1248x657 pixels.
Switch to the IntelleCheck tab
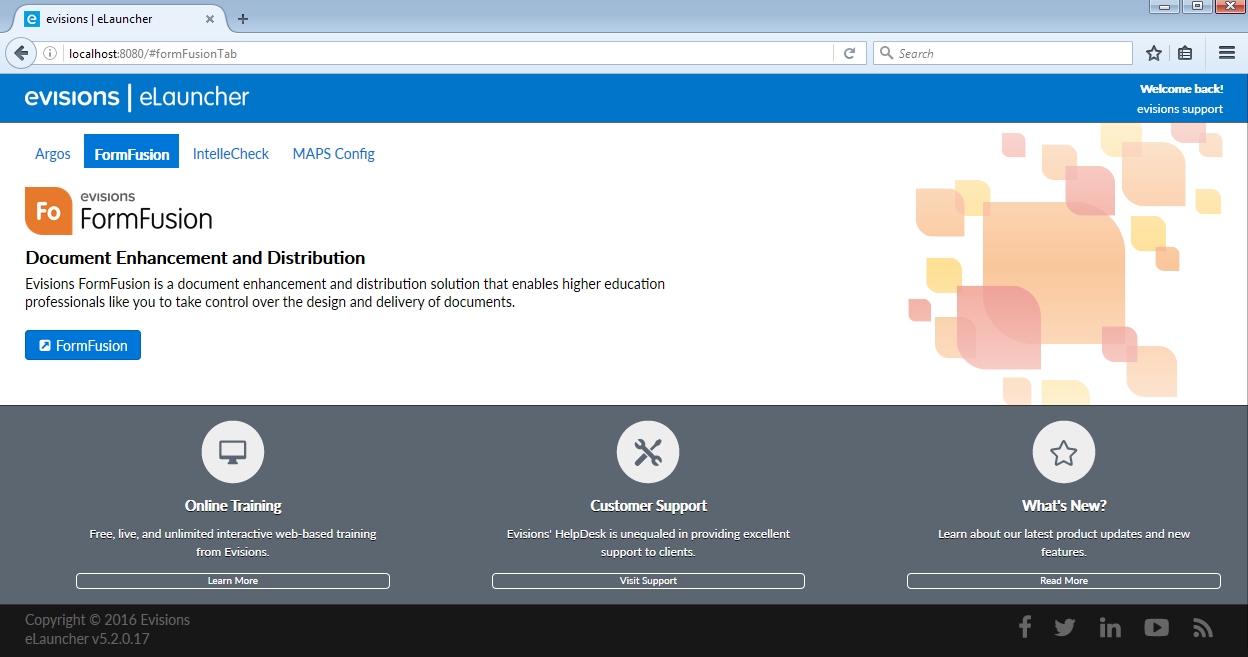[231, 153]
